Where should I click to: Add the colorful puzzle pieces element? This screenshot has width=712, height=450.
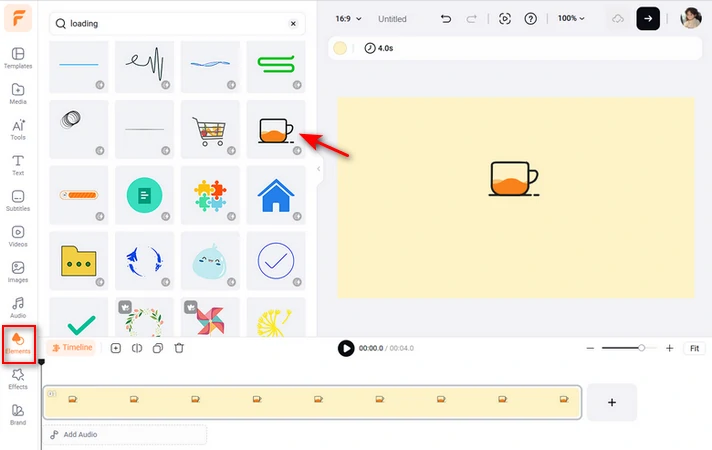pyautogui.click(x=210, y=195)
